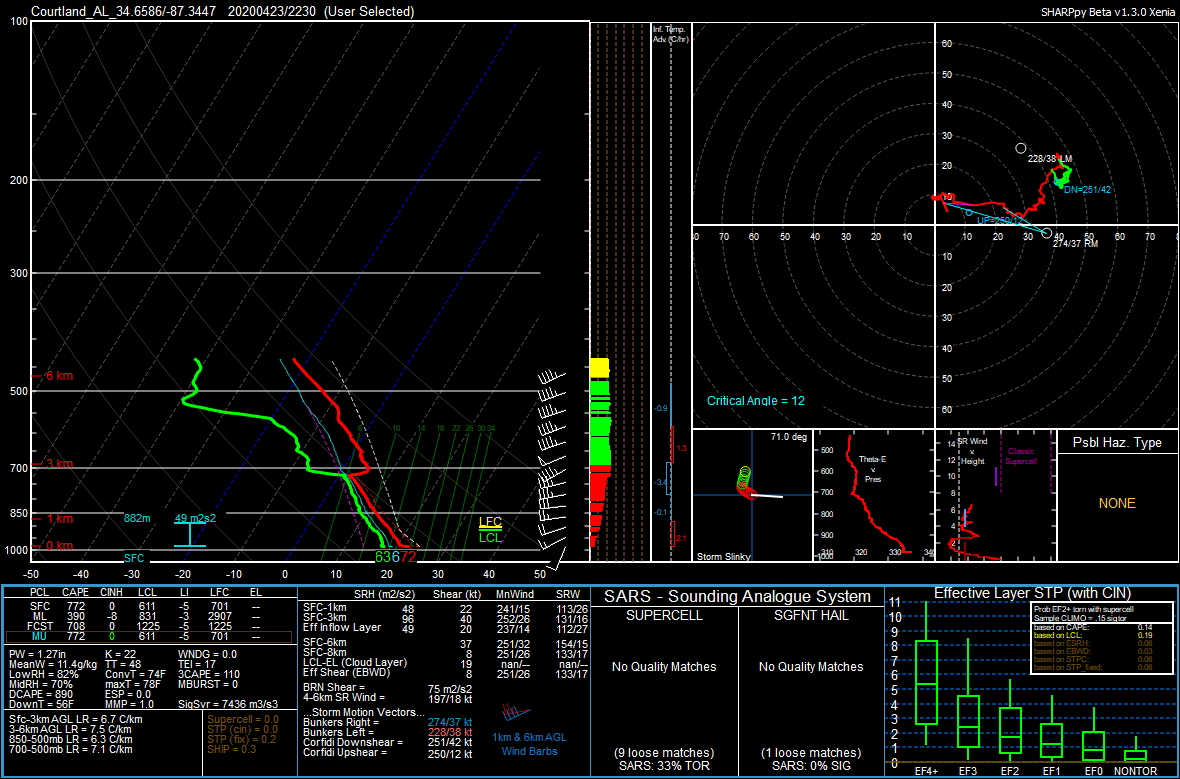
Task: Click the "Corfidi Upshear = 250/12 kt" line
Action: [x=388, y=753]
